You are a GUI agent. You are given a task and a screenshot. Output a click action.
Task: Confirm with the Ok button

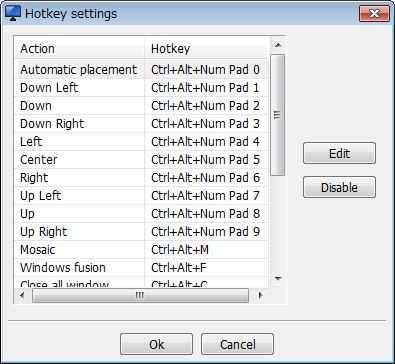pyautogui.click(x=156, y=344)
